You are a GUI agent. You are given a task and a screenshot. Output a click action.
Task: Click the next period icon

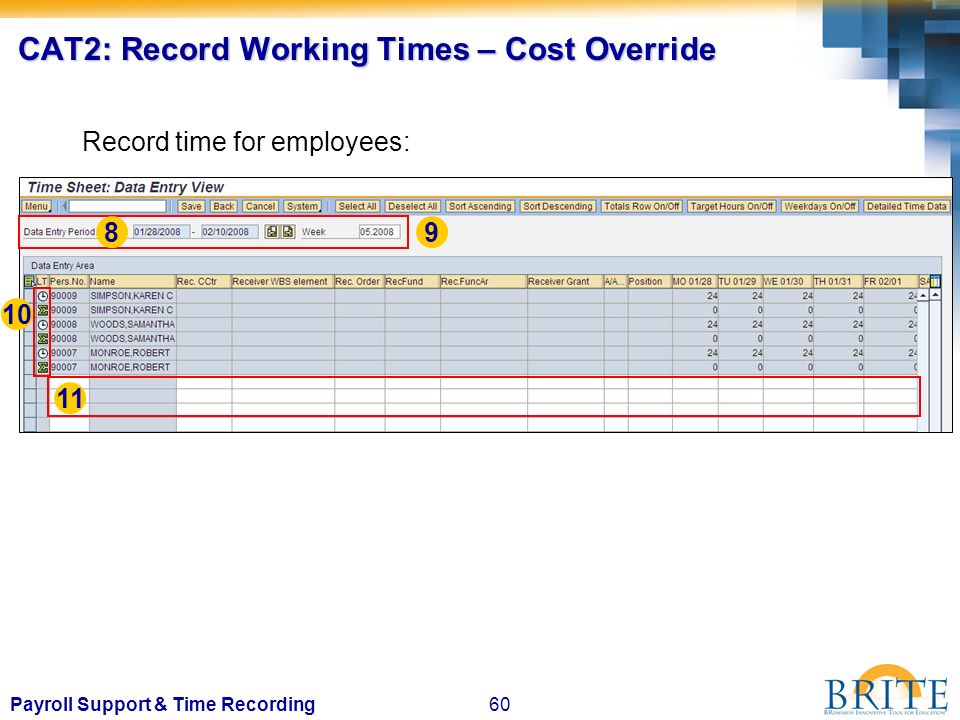point(288,232)
